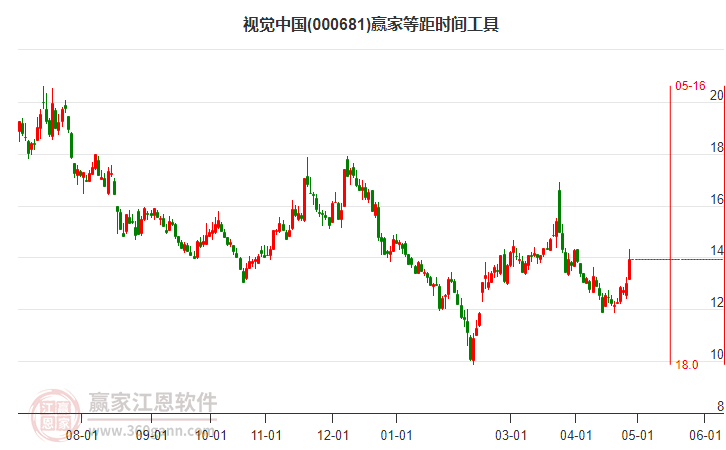Click the red 18.0 marker label
726x450 pixels.
(687, 365)
